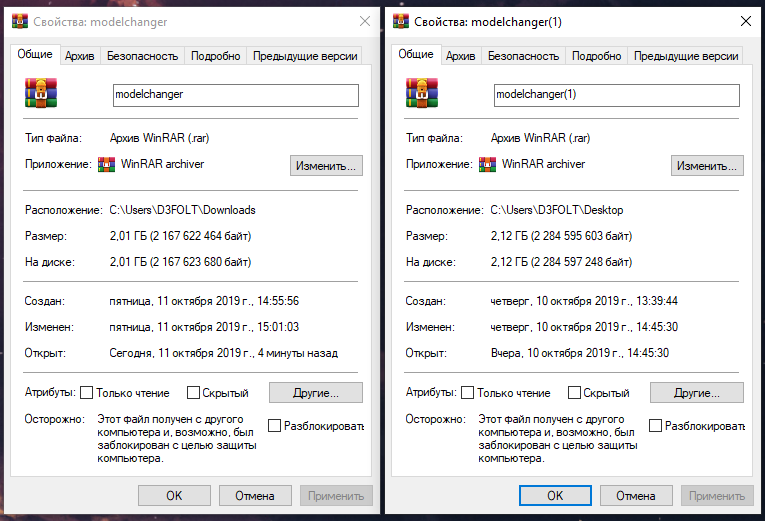Tick "Разблокировать" checkbox in modelchanger window
765x521 pixels.
(274, 425)
